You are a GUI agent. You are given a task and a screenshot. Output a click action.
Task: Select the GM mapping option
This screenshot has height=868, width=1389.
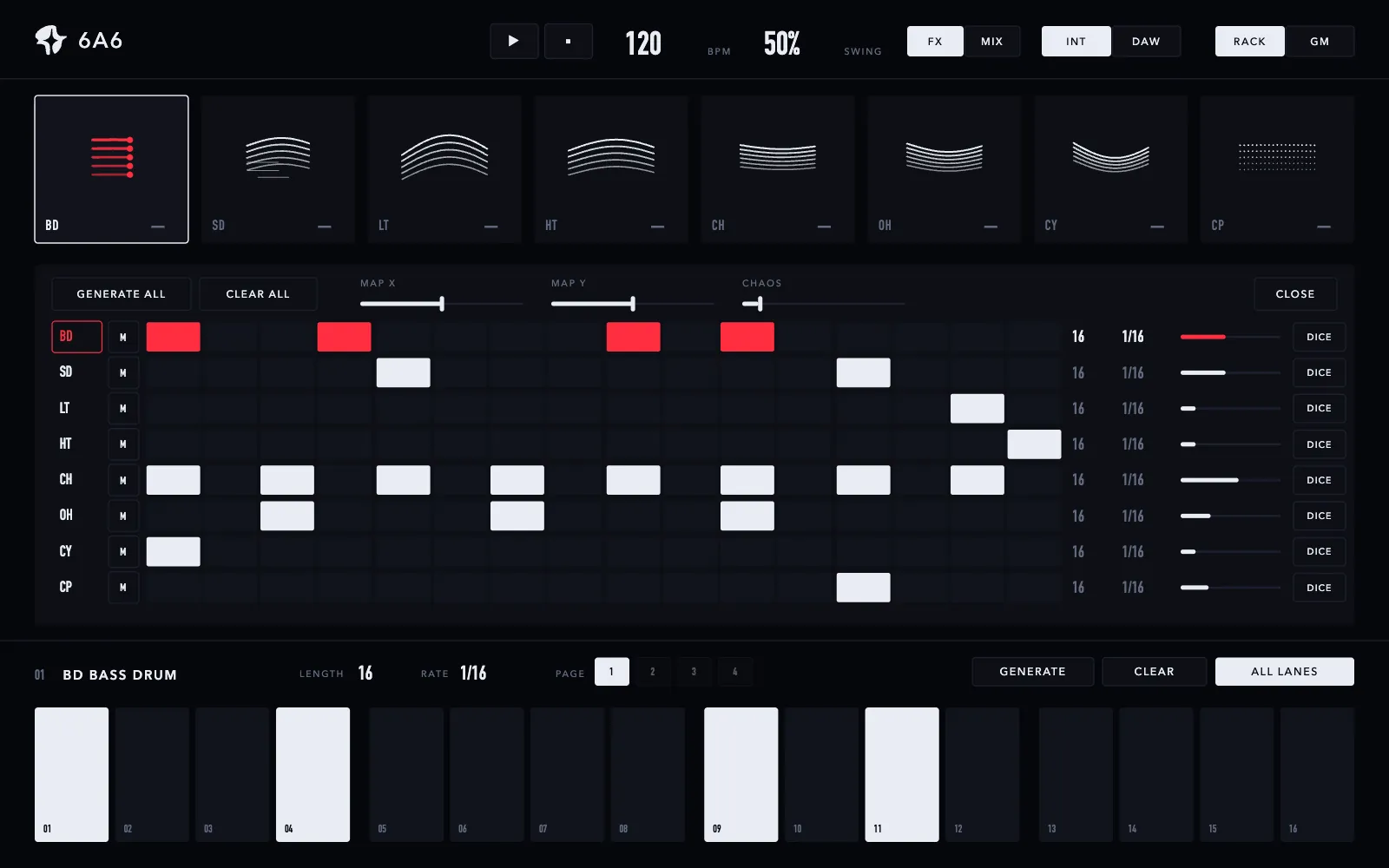pos(1320,41)
